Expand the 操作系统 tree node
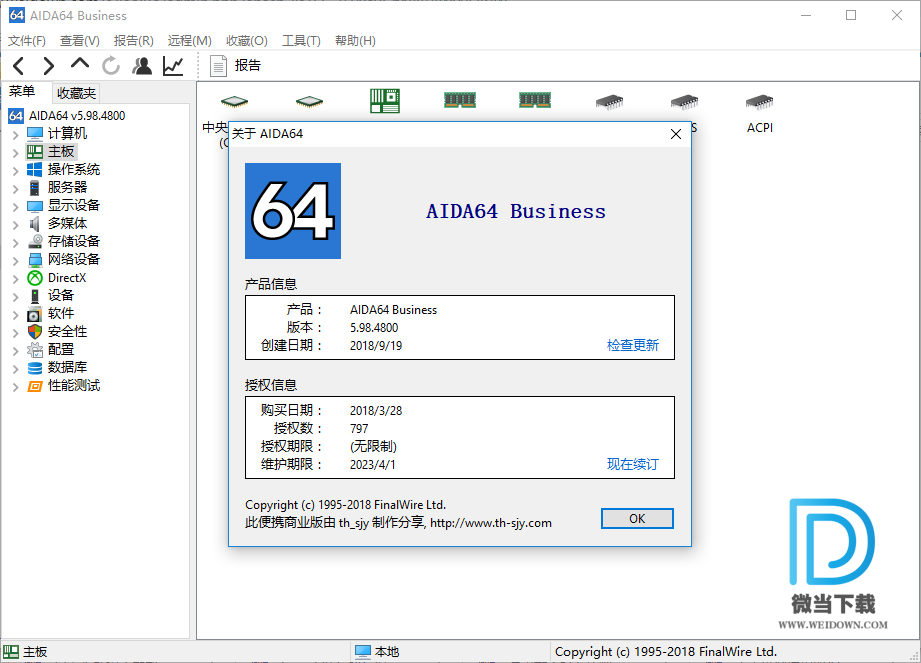The image size is (921, 663). pos(15,170)
